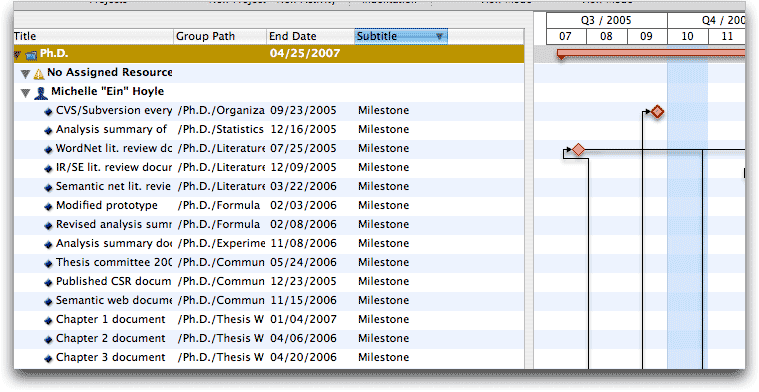Click milestone icon of Chapter 2 document

click(48, 340)
